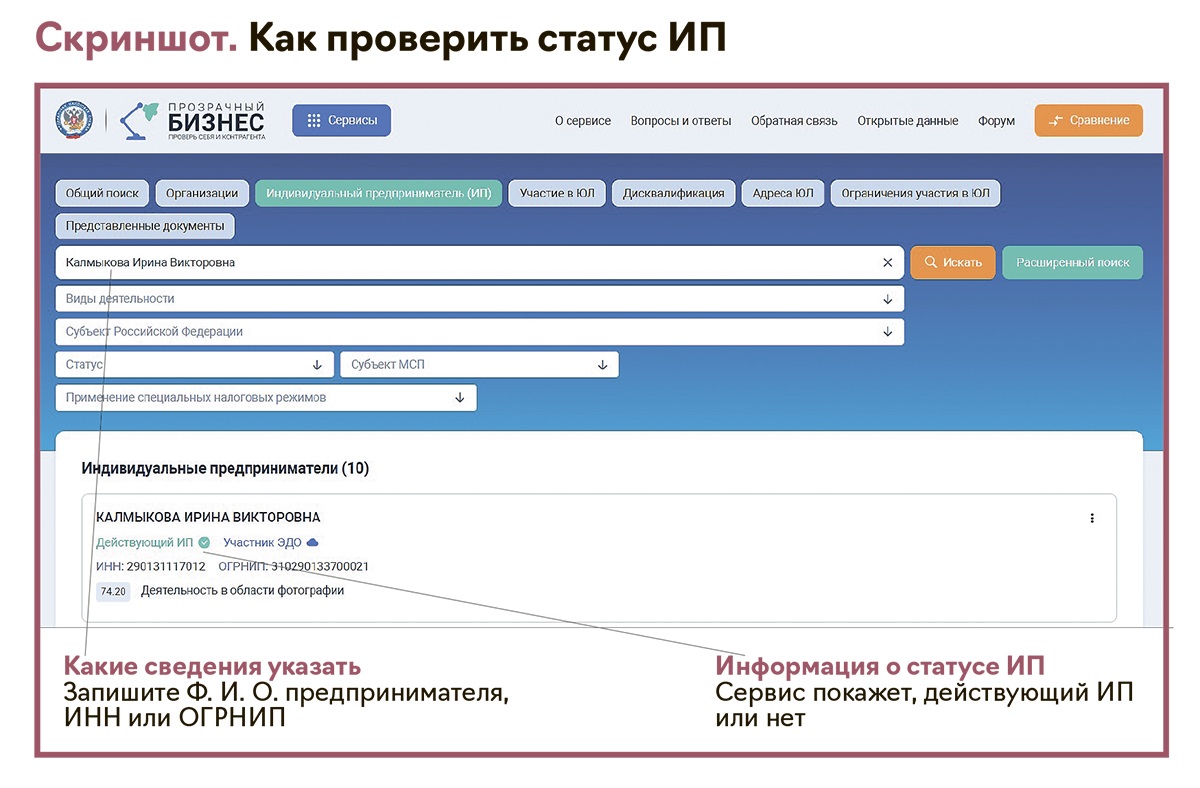The height and width of the screenshot is (788, 1200).
Task: Click the ОГРНИП: 310290133700021 value
Action: tap(293, 566)
